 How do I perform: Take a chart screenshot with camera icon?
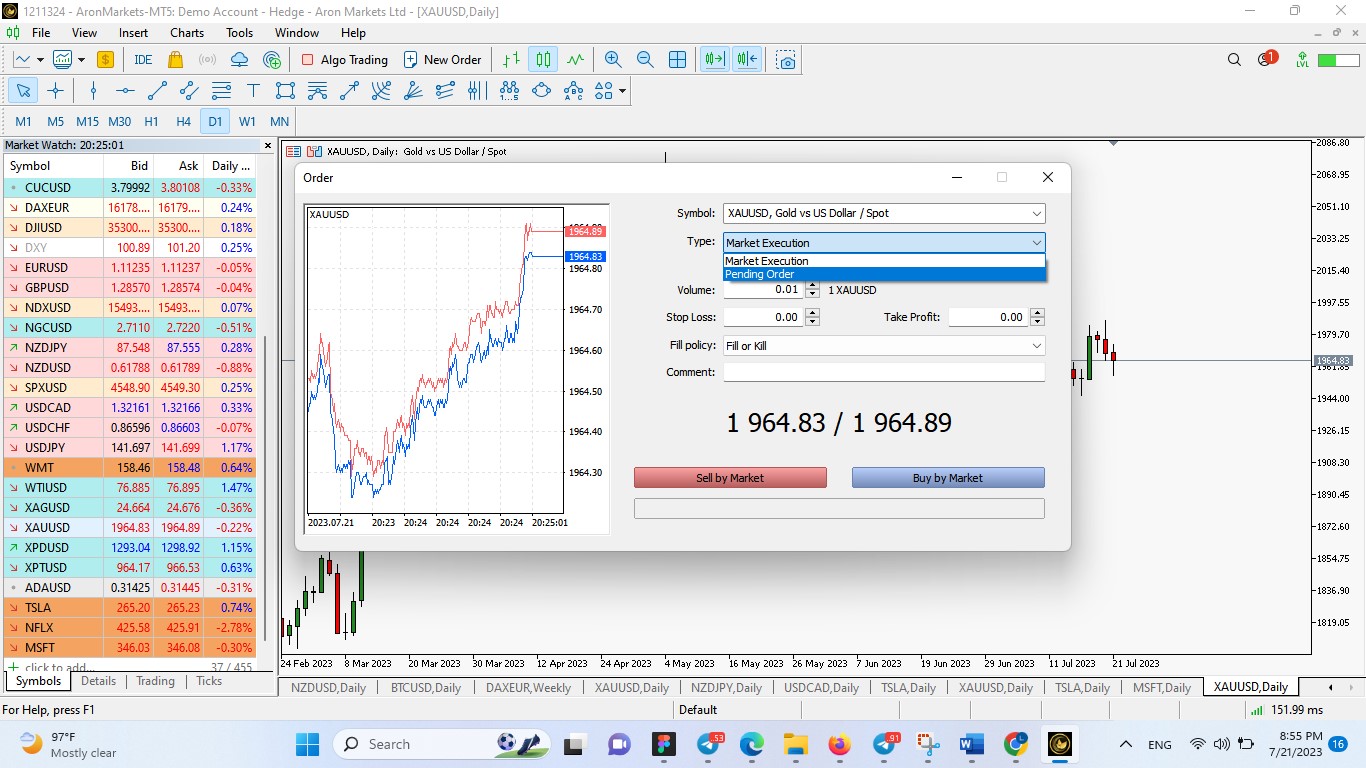(x=787, y=60)
